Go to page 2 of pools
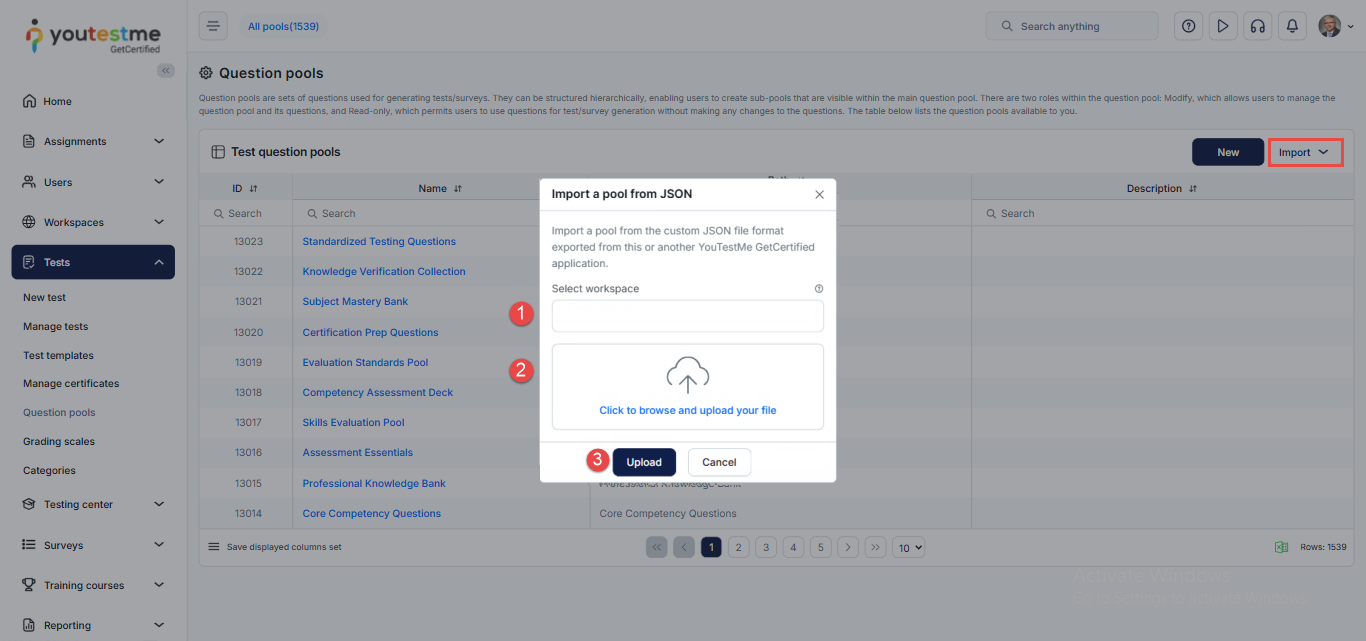The image size is (1366, 641). click(x=738, y=547)
